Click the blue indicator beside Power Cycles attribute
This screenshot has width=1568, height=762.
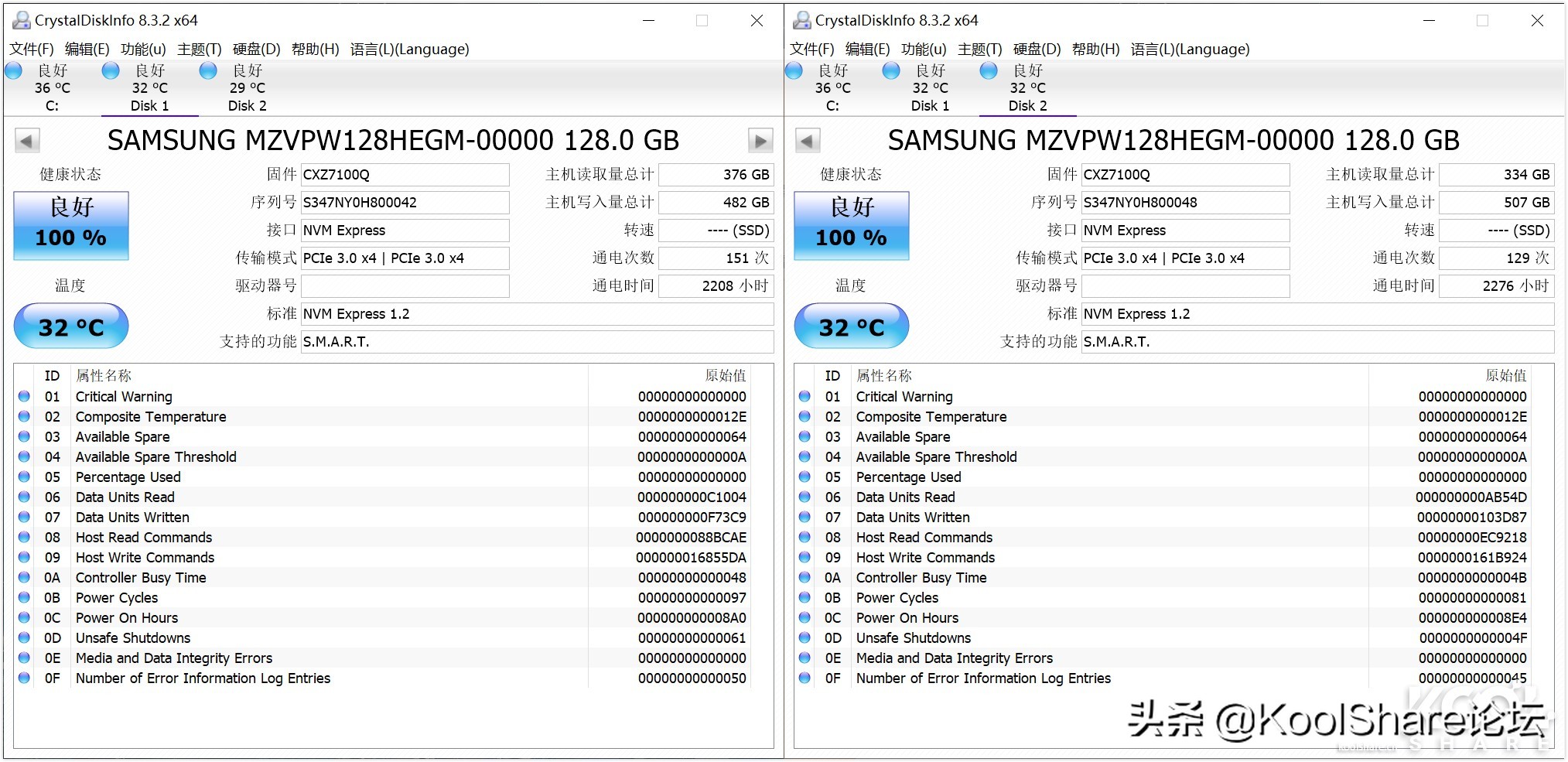click(x=23, y=597)
